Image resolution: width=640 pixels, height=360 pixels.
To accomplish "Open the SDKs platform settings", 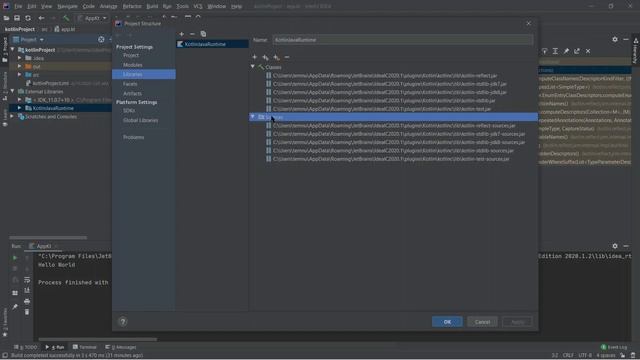I will [129, 111].
